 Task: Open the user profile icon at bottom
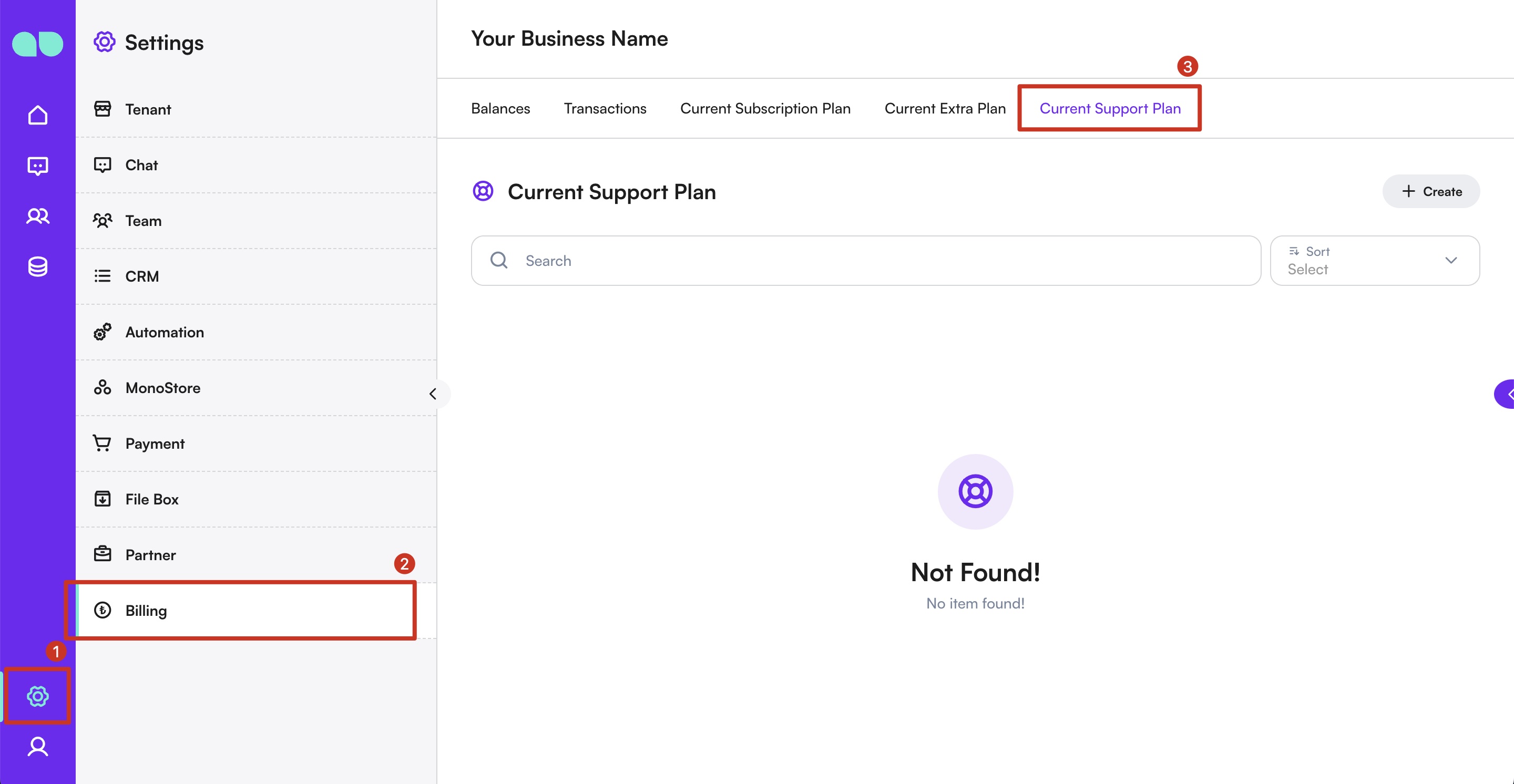pyautogui.click(x=38, y=746)
